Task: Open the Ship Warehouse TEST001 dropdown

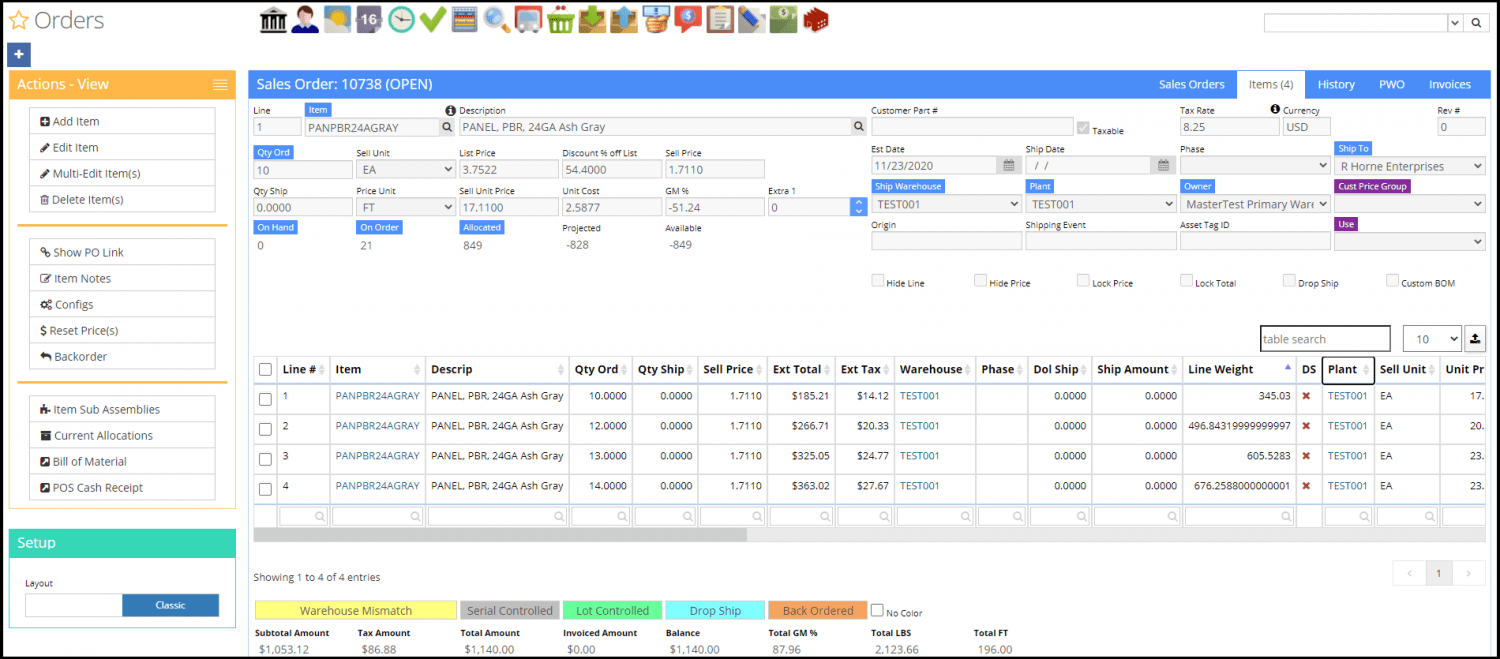Action: 946,204
